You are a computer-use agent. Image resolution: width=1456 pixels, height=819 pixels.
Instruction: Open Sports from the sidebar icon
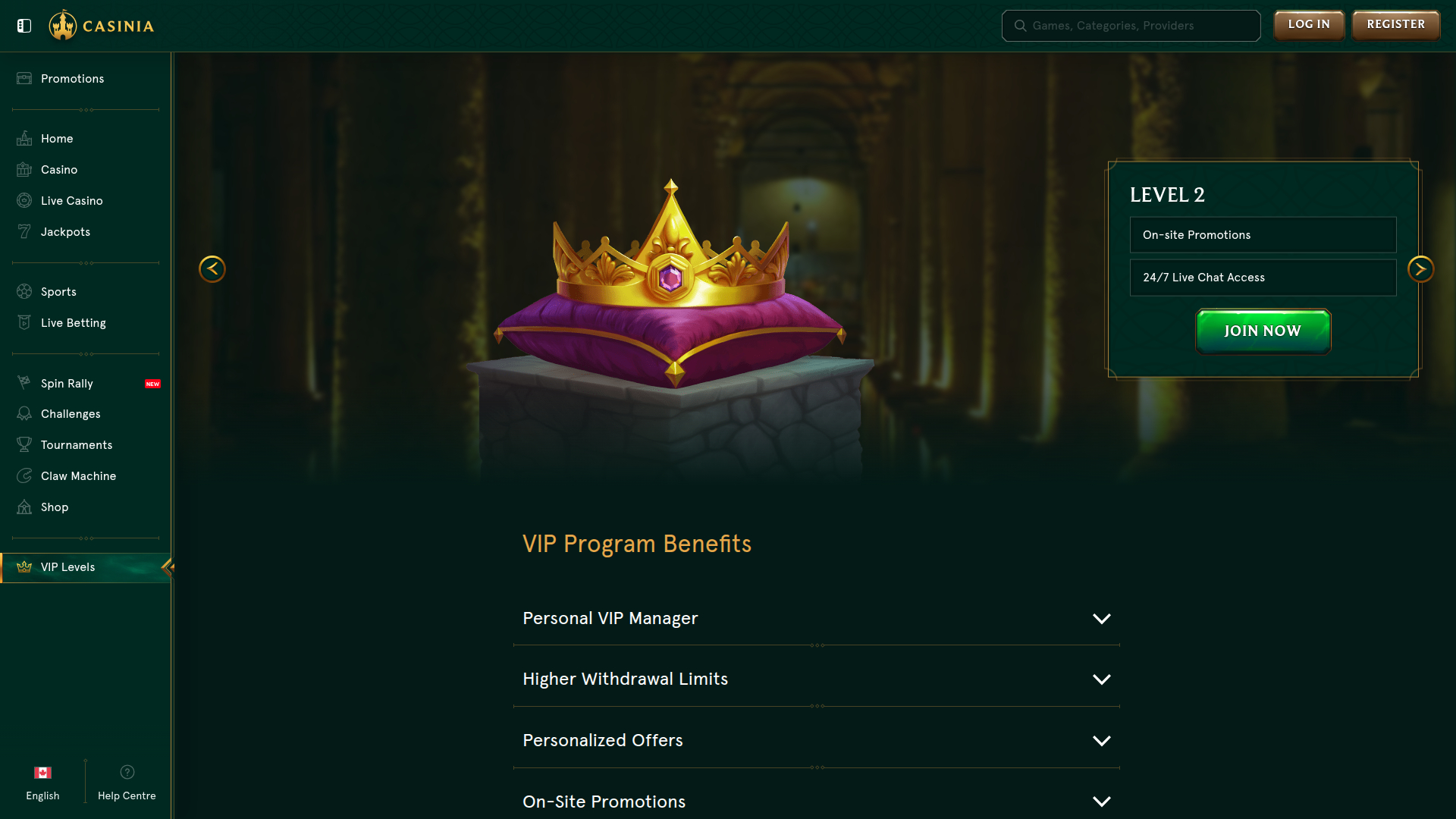[x=24, y=291]
